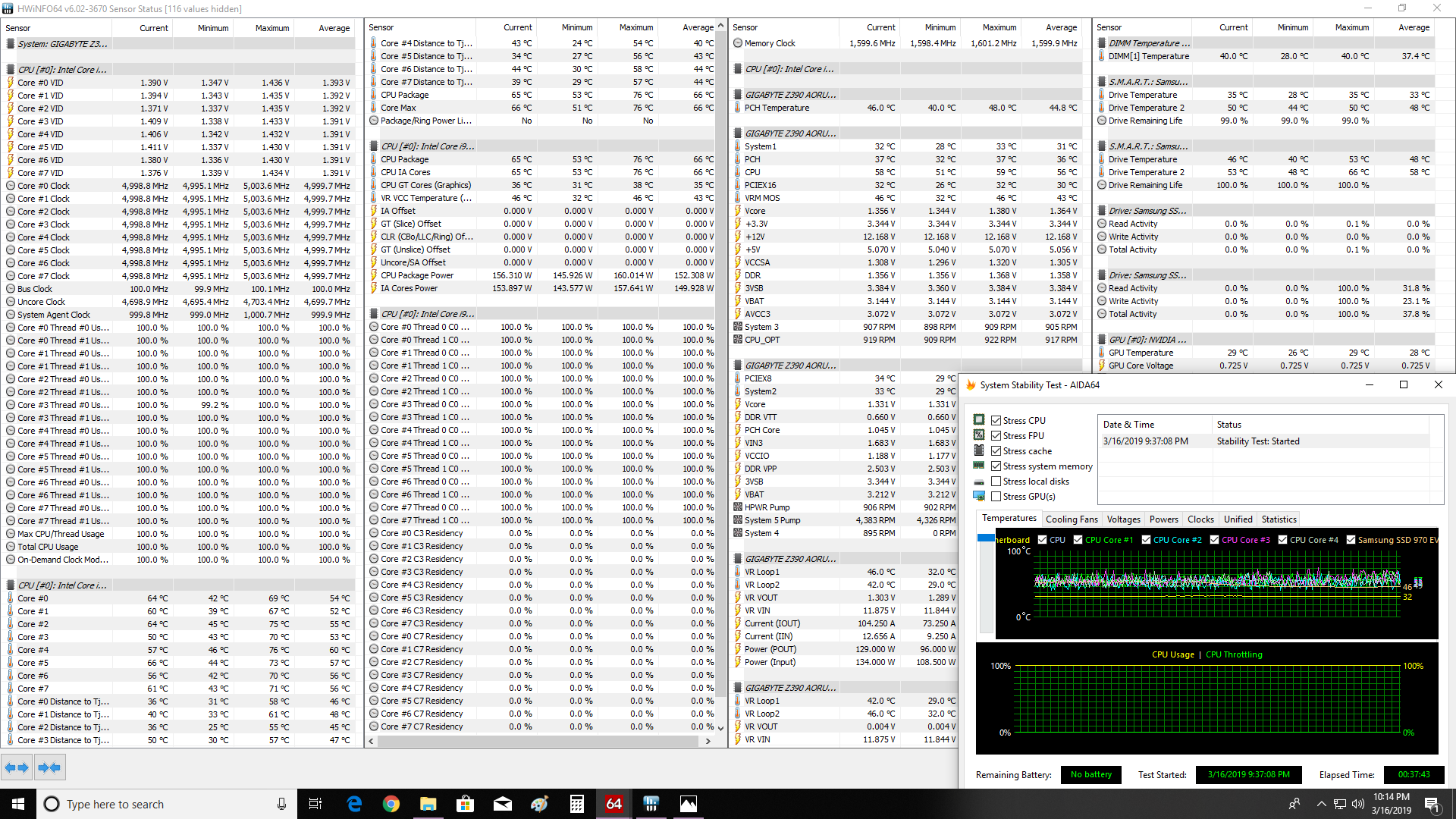This screenshot has height=819, width=1456.
Task: Click the Date & Time column header in AIDA64
Action: pos(1155,425)
